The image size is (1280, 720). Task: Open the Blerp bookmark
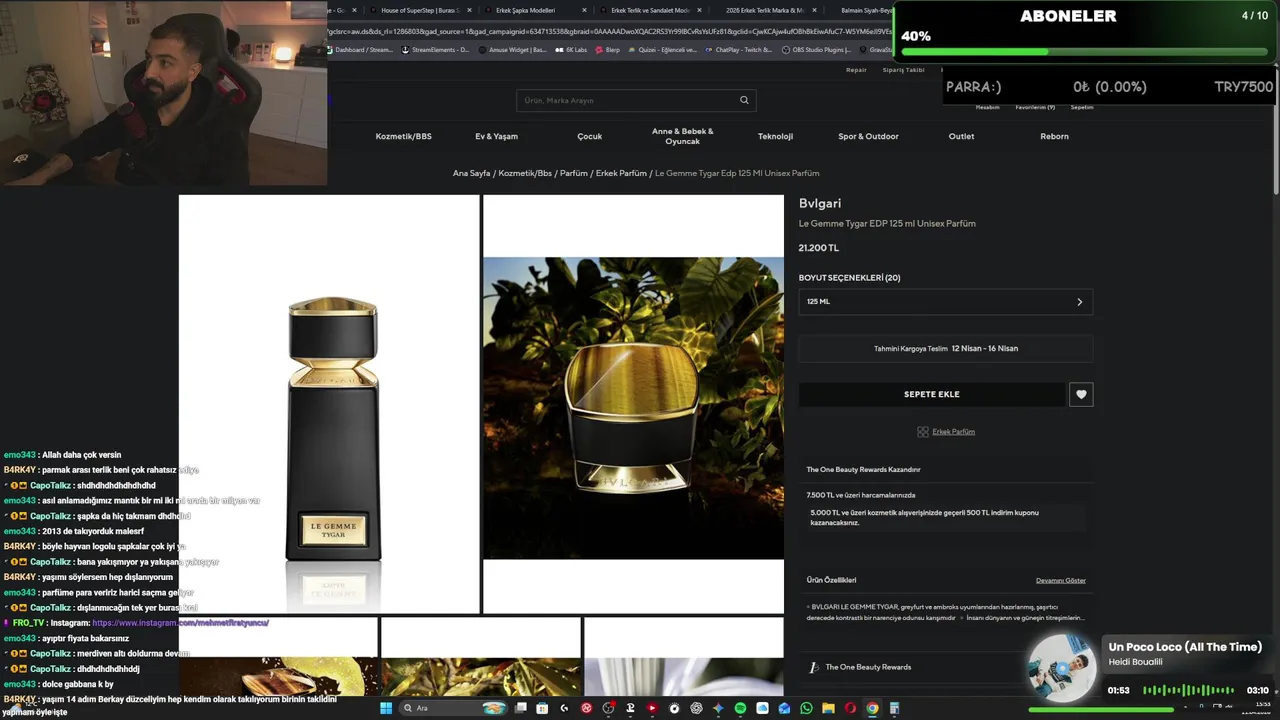point(608,49)
